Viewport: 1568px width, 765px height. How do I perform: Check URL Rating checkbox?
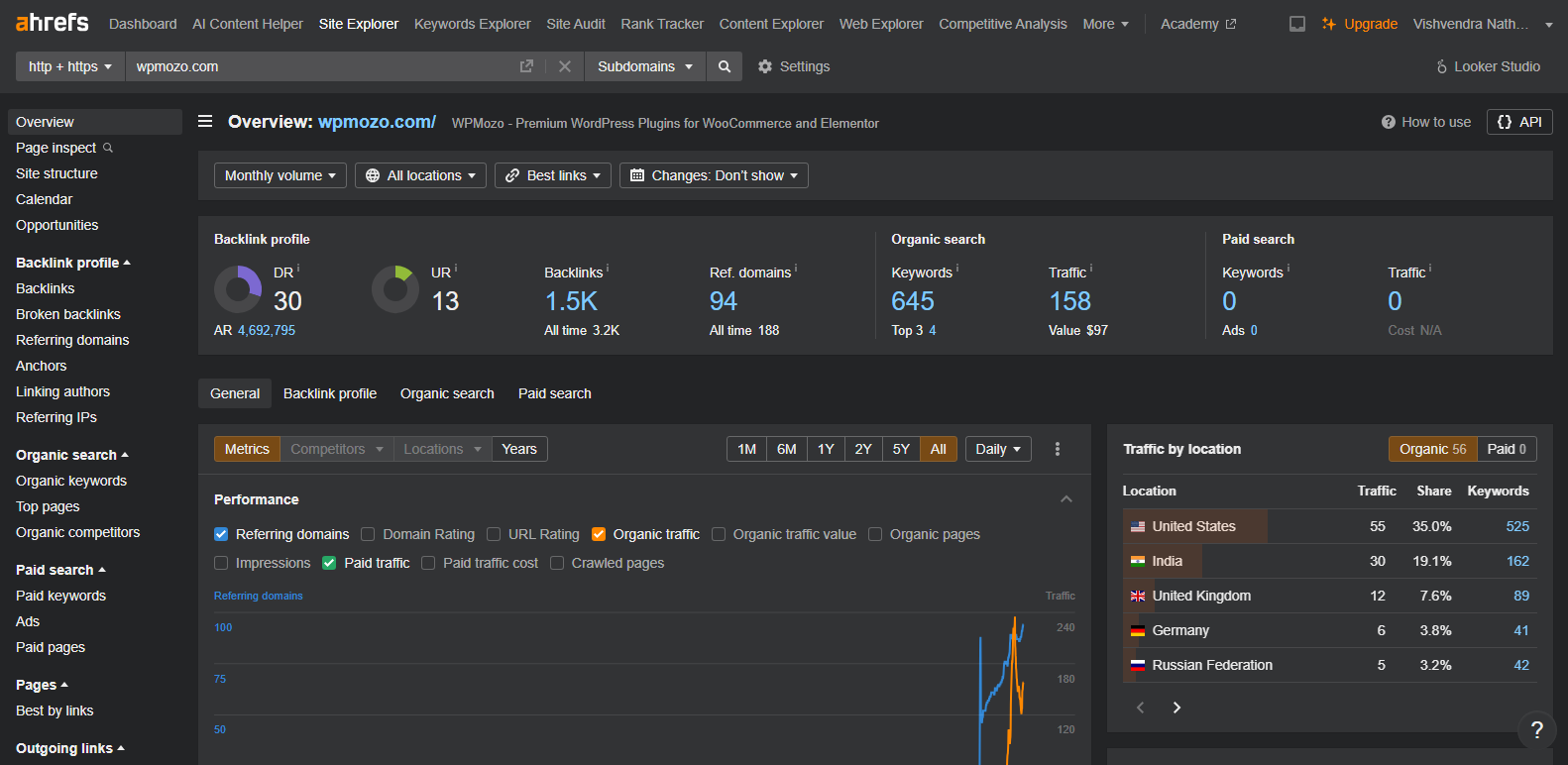tap(494, 534)
